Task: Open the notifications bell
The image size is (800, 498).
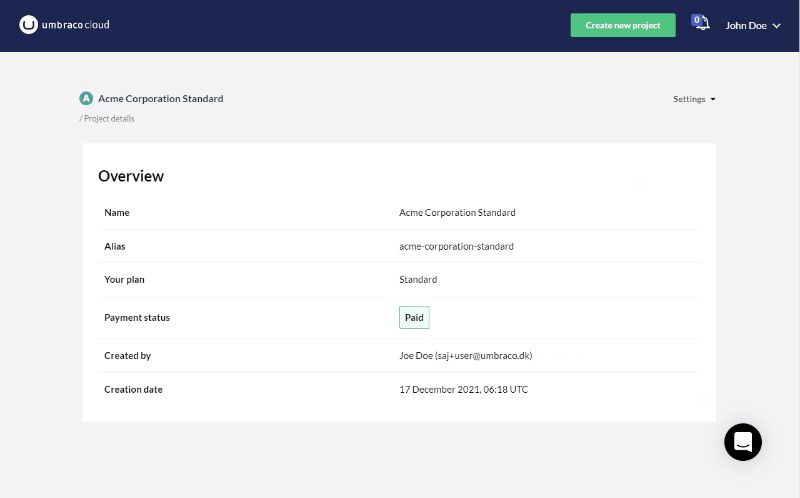Action: pos(701,23)
